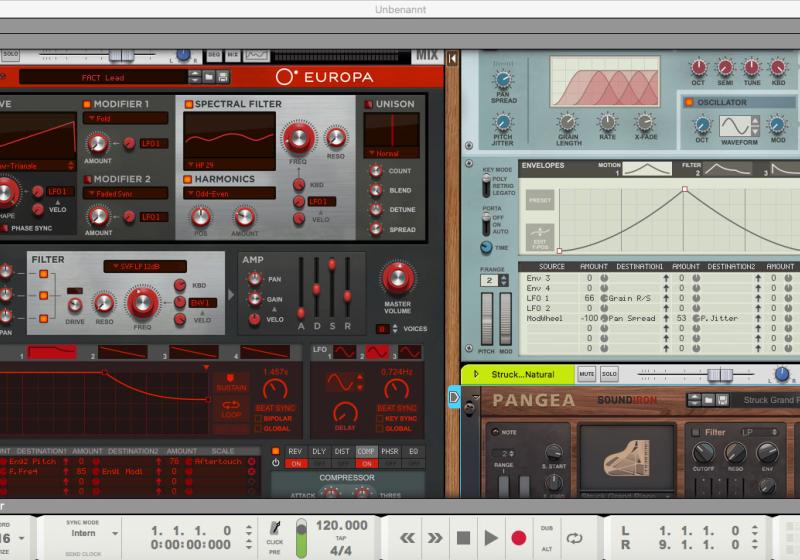Click the envelope Sustain marker button
The width and height of the screenshot is (800, 560).
pyautogui.click(x=231, y=383)
